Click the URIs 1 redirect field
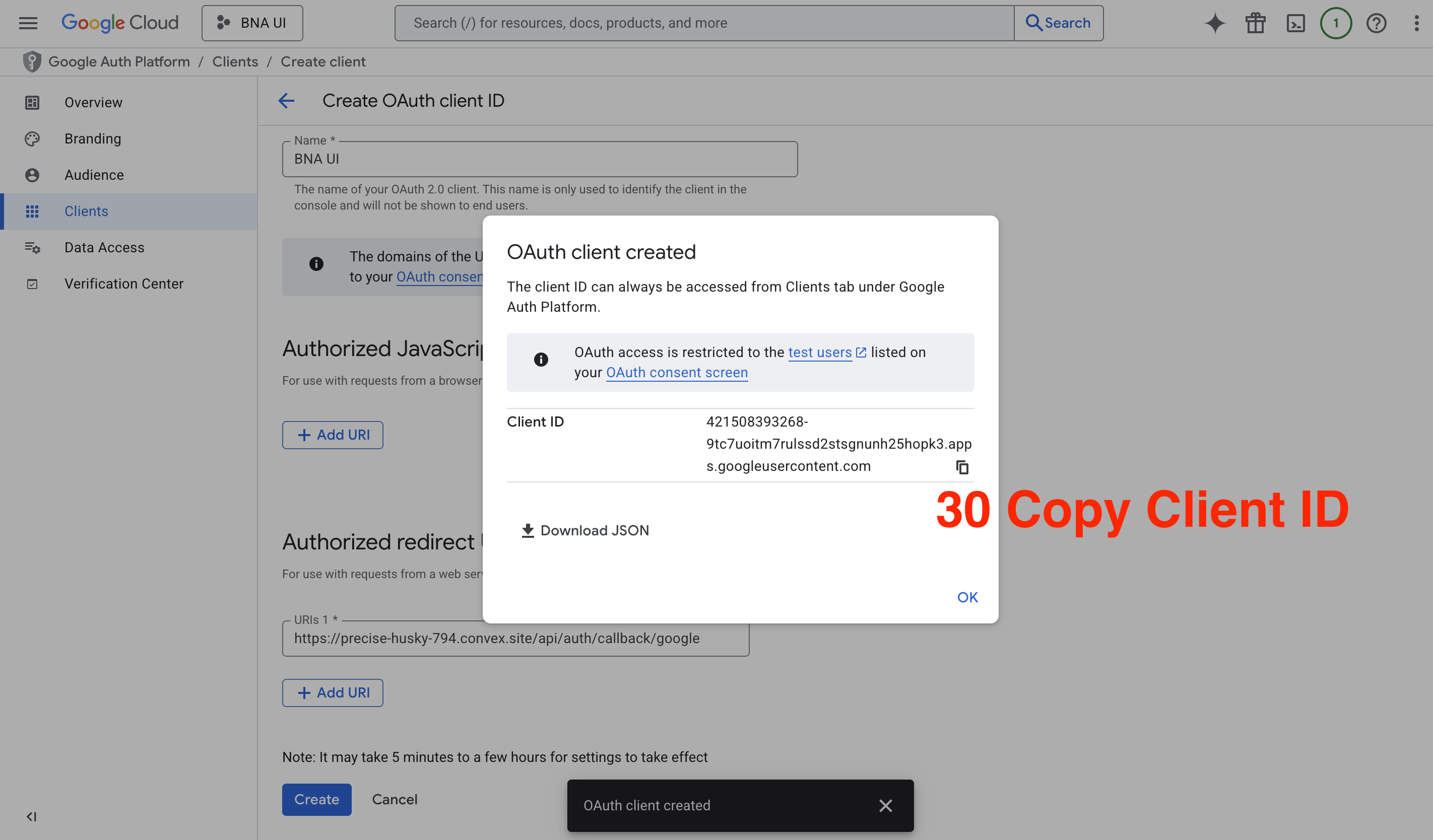The width and height of the screenshot is (1433, 840). (x=516, y=638)
